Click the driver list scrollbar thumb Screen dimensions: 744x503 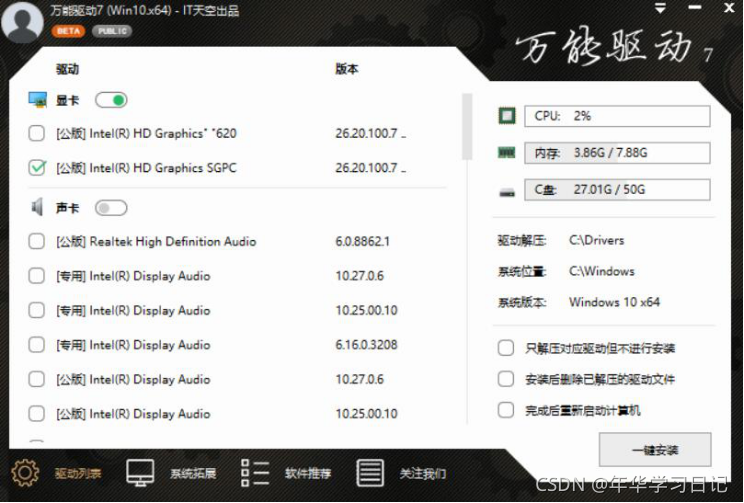tap(467, 126)
